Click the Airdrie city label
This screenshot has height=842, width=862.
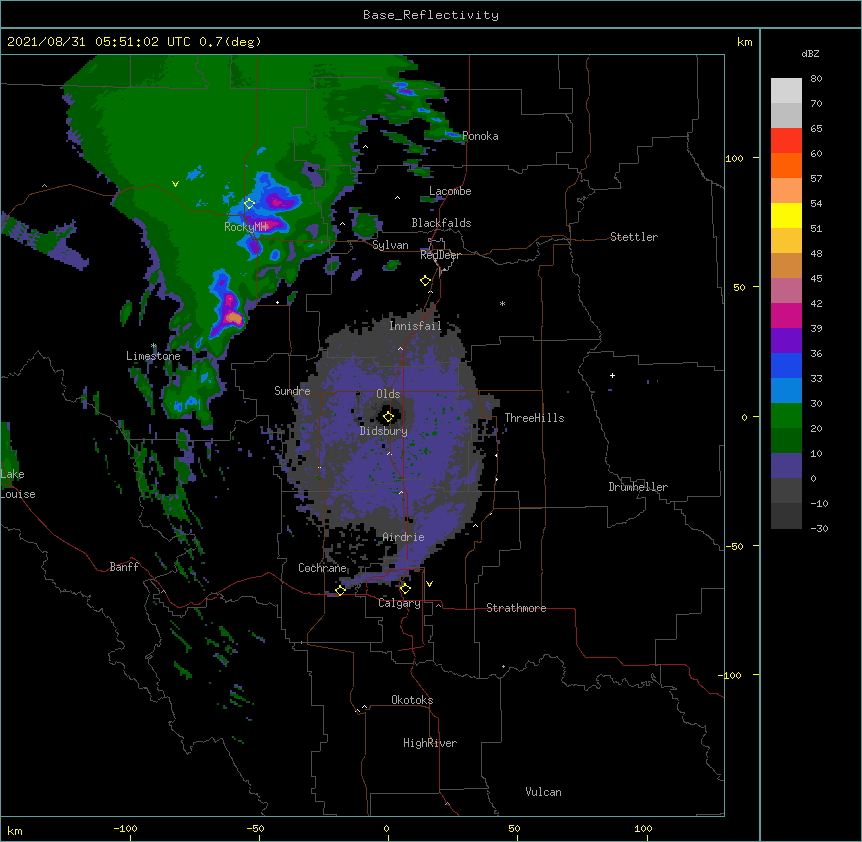tap(403, 537)
